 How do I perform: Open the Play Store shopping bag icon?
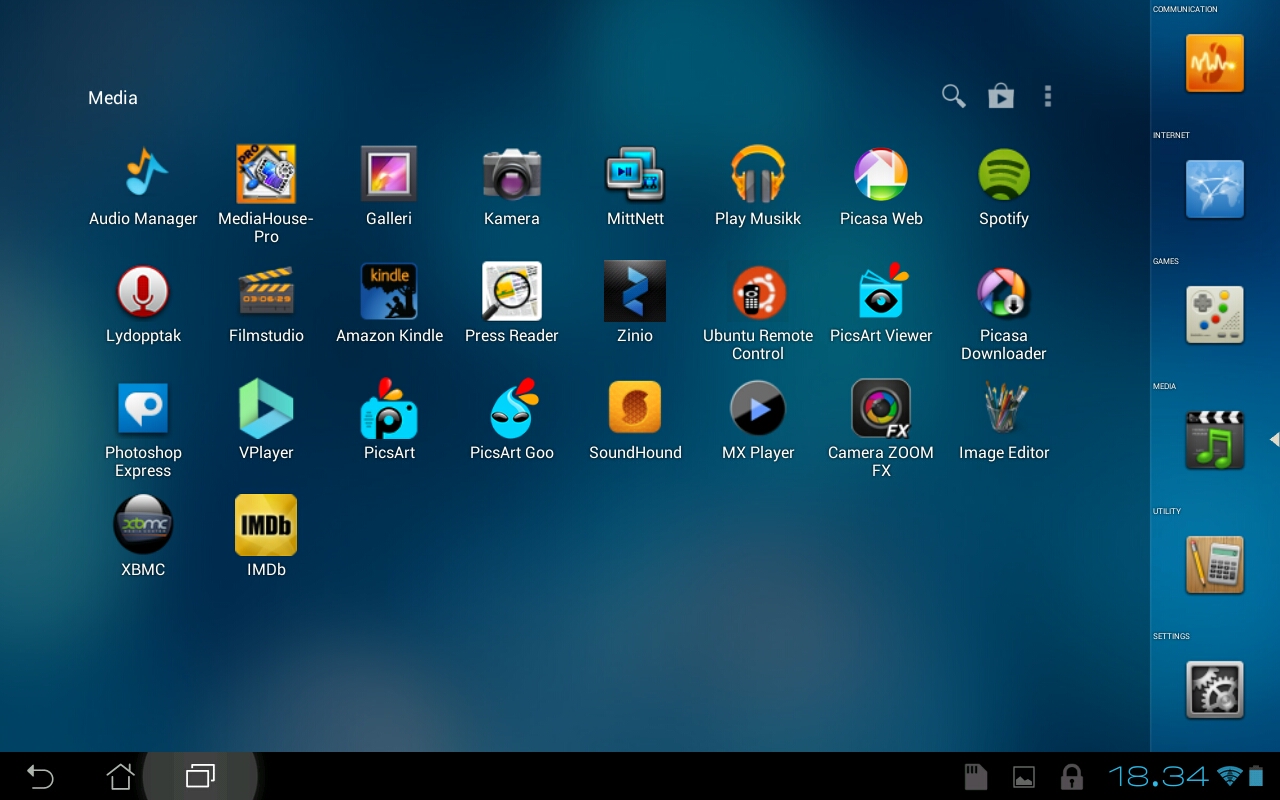(x=1001, y=96)
